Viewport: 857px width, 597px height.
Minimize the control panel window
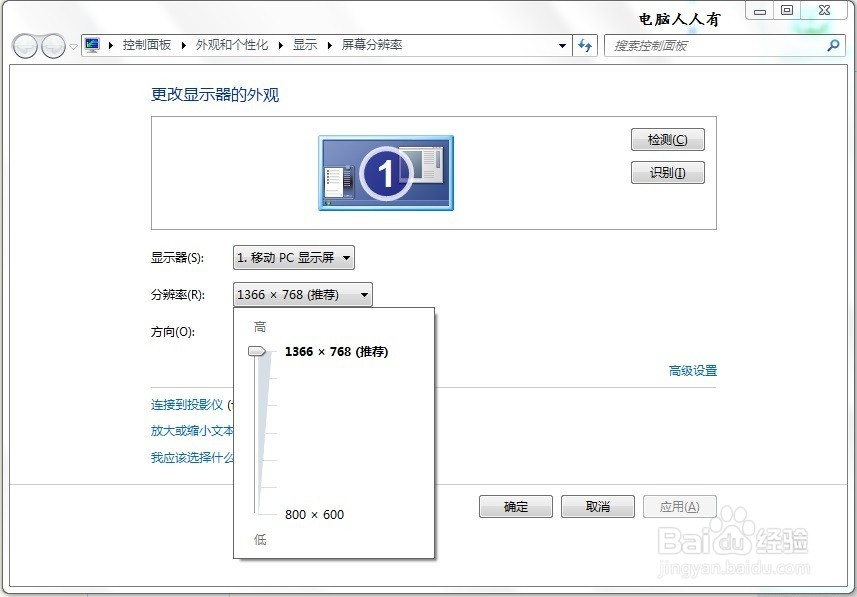pyautogui.click(x=760, y=10)
